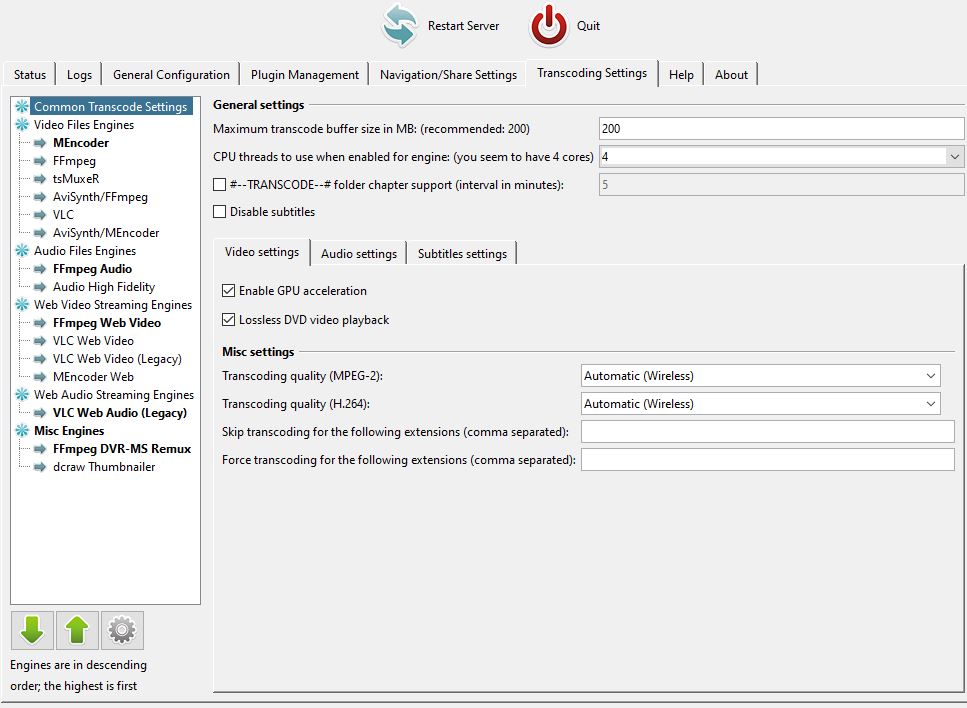Select the MEncoder engine entry
This screenshot has width=967, height=708.
pyautogui.click(x=81, y=143)
